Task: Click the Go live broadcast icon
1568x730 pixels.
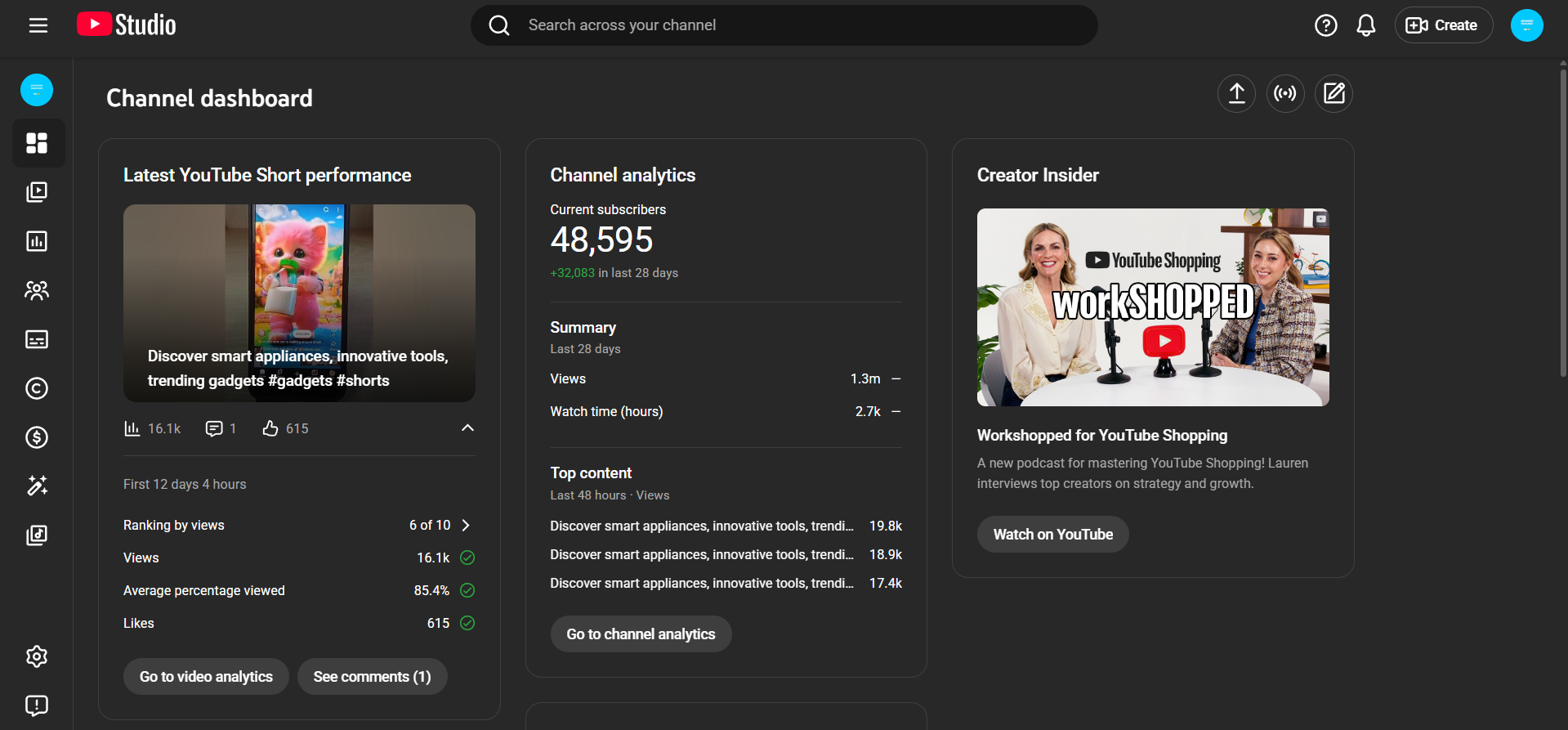Action: click(1285, 94)
